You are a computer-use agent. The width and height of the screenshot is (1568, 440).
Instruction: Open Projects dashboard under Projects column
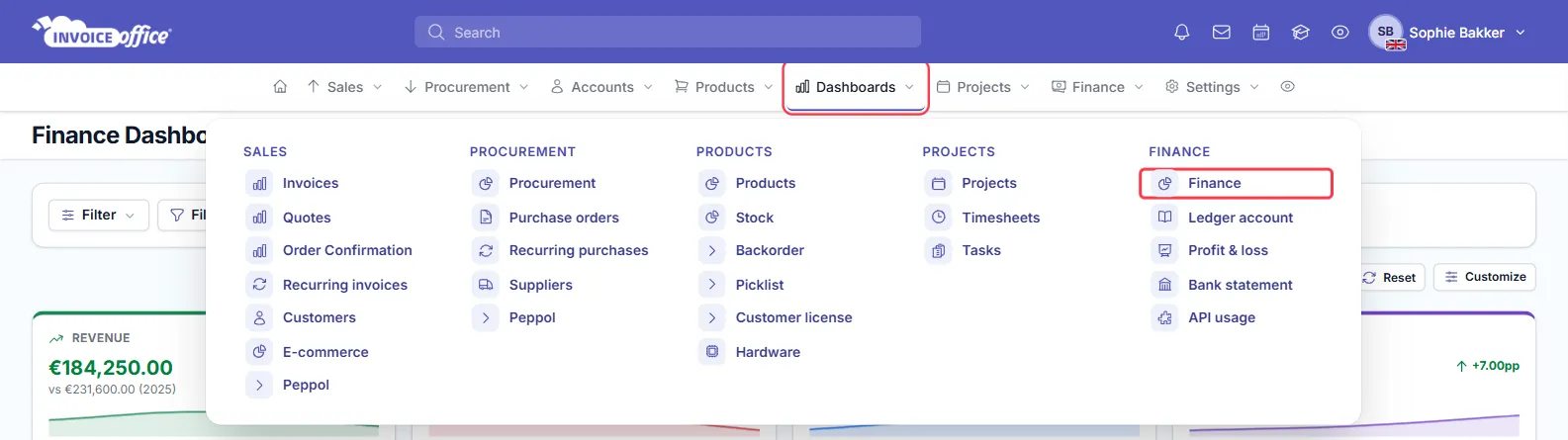tap(989, 184)
